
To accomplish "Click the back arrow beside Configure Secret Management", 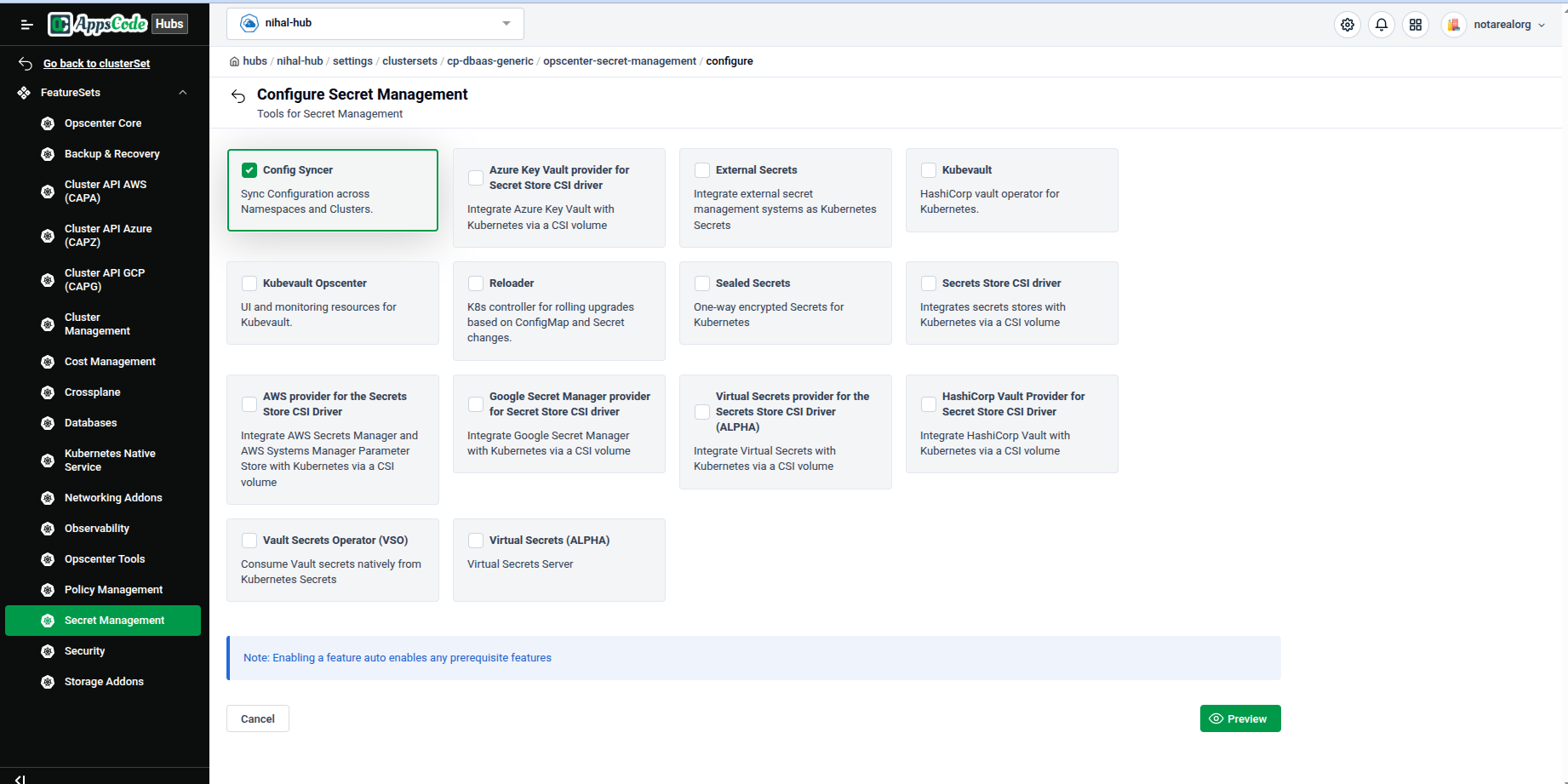I will [x=238, y=96].
